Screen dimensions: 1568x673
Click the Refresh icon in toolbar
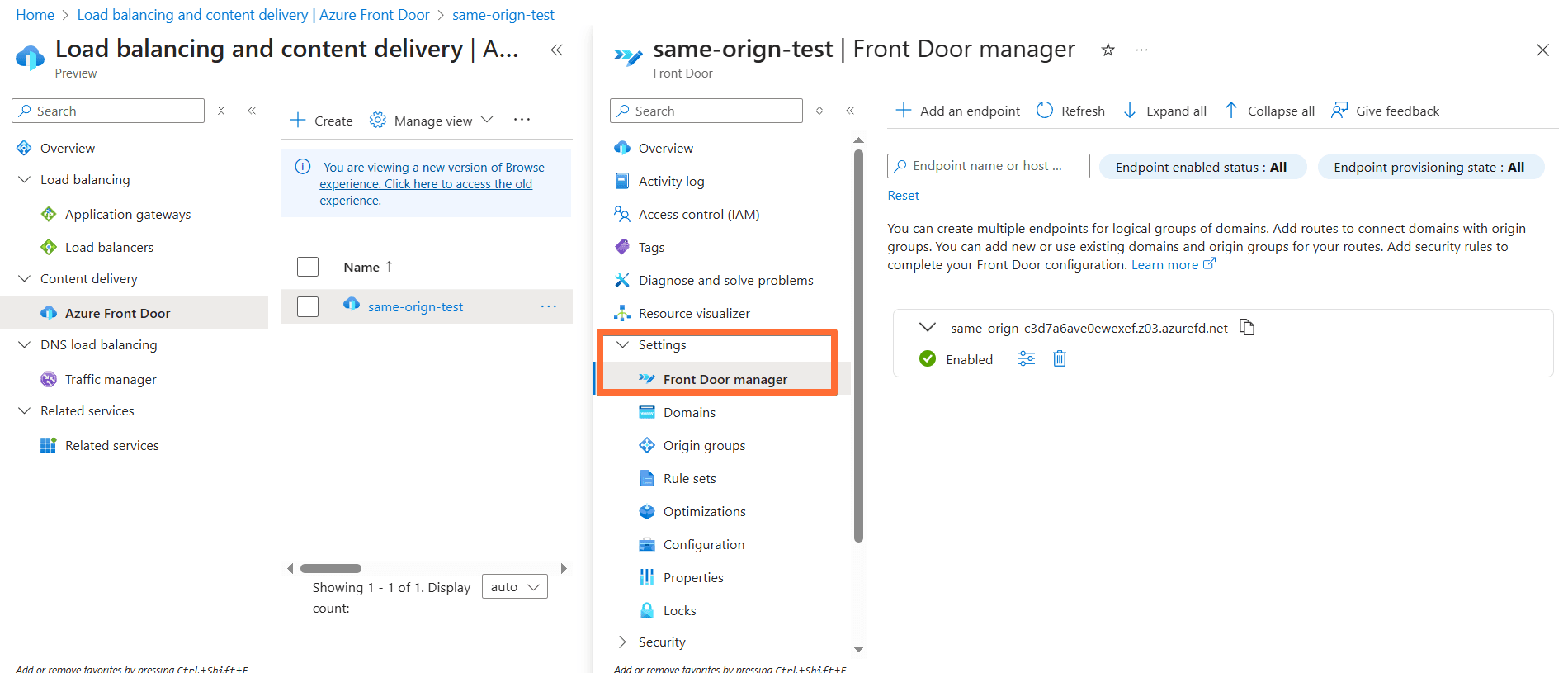1045,111
